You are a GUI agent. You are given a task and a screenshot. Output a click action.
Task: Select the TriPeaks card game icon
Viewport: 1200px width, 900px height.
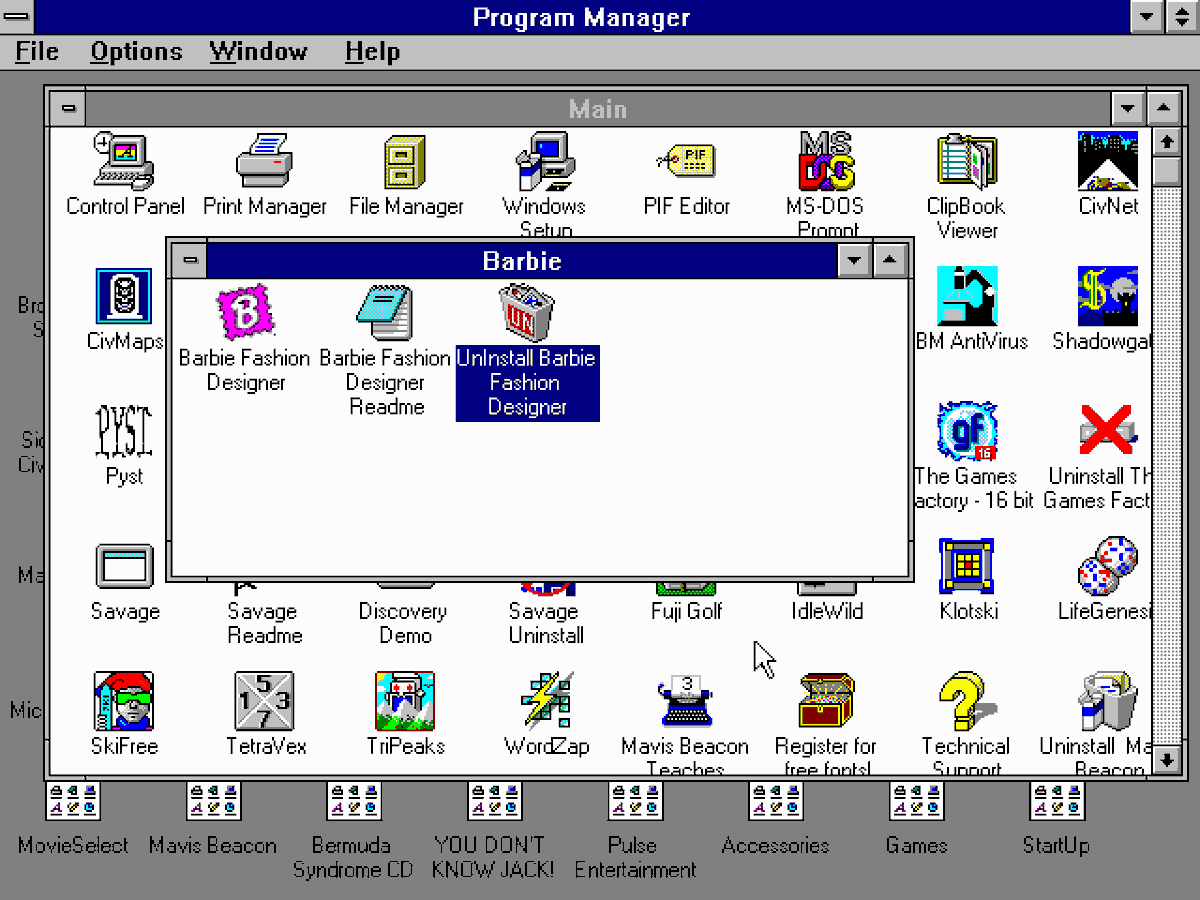(406, 701)
